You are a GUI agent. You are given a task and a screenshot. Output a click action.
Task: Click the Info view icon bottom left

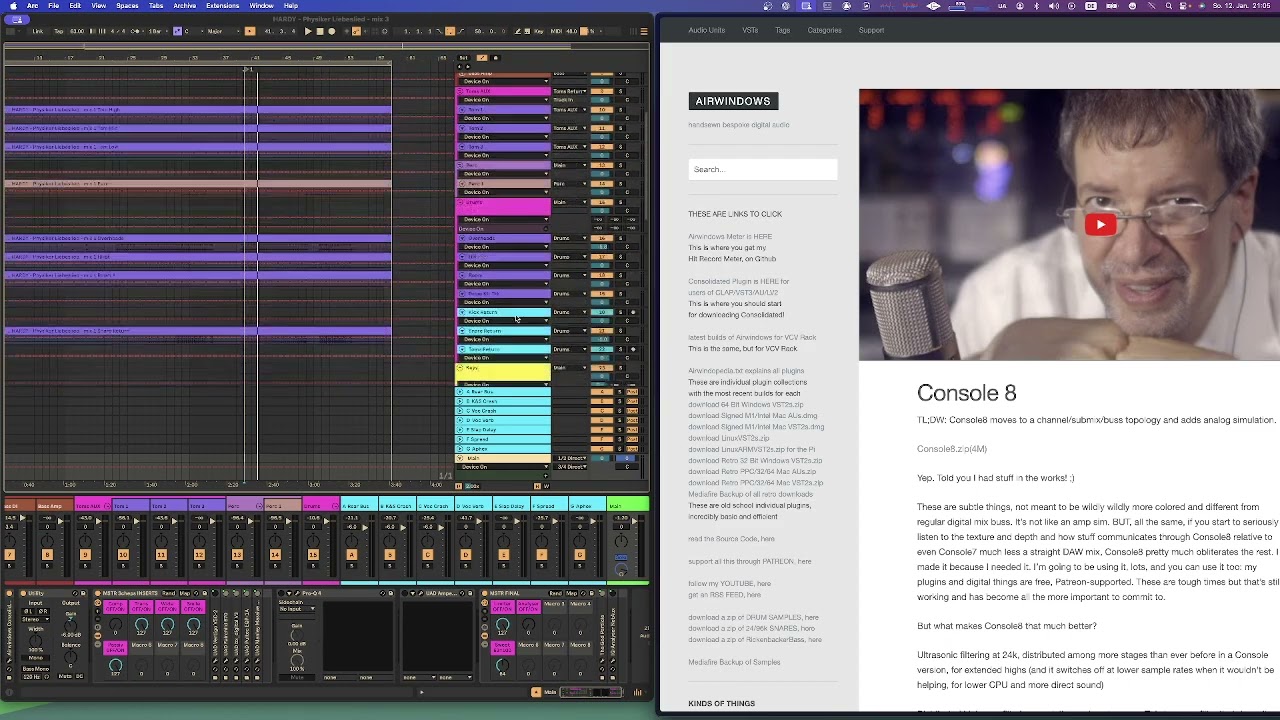click(x=8, y=692)
